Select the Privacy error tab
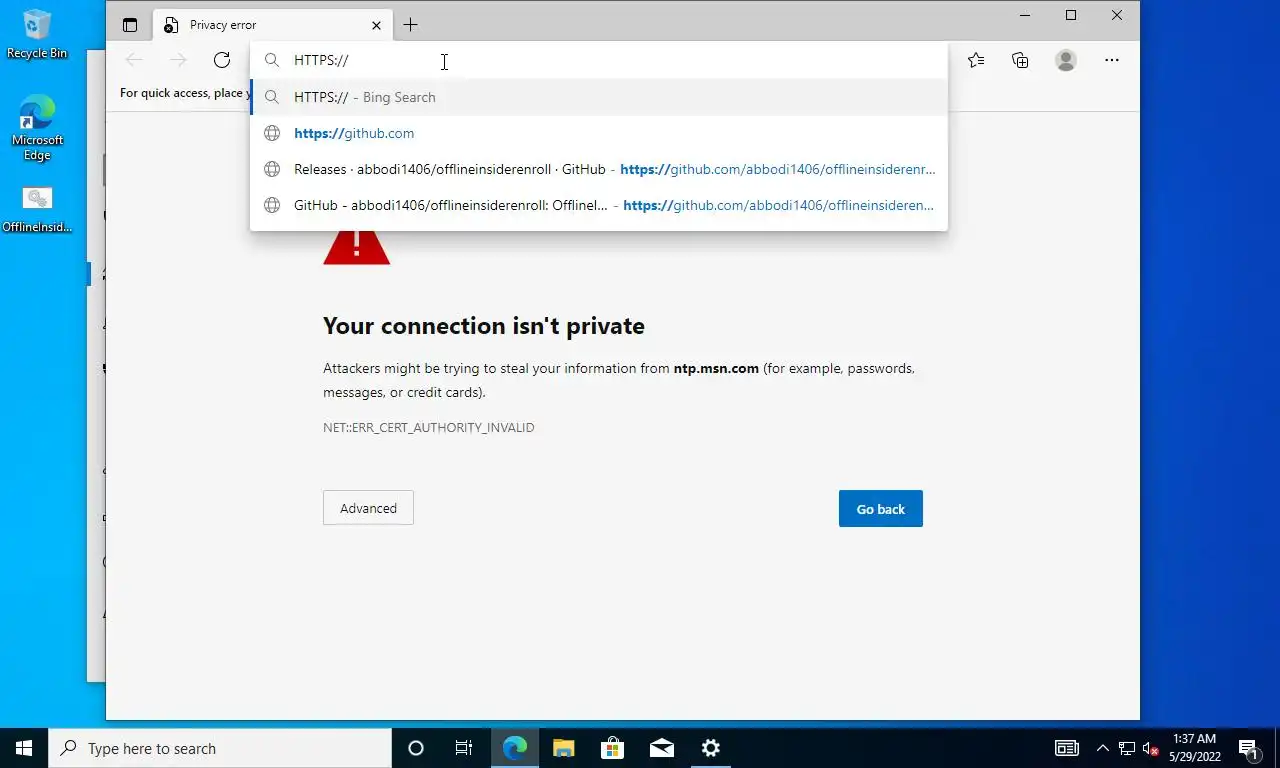 point(272,25)
